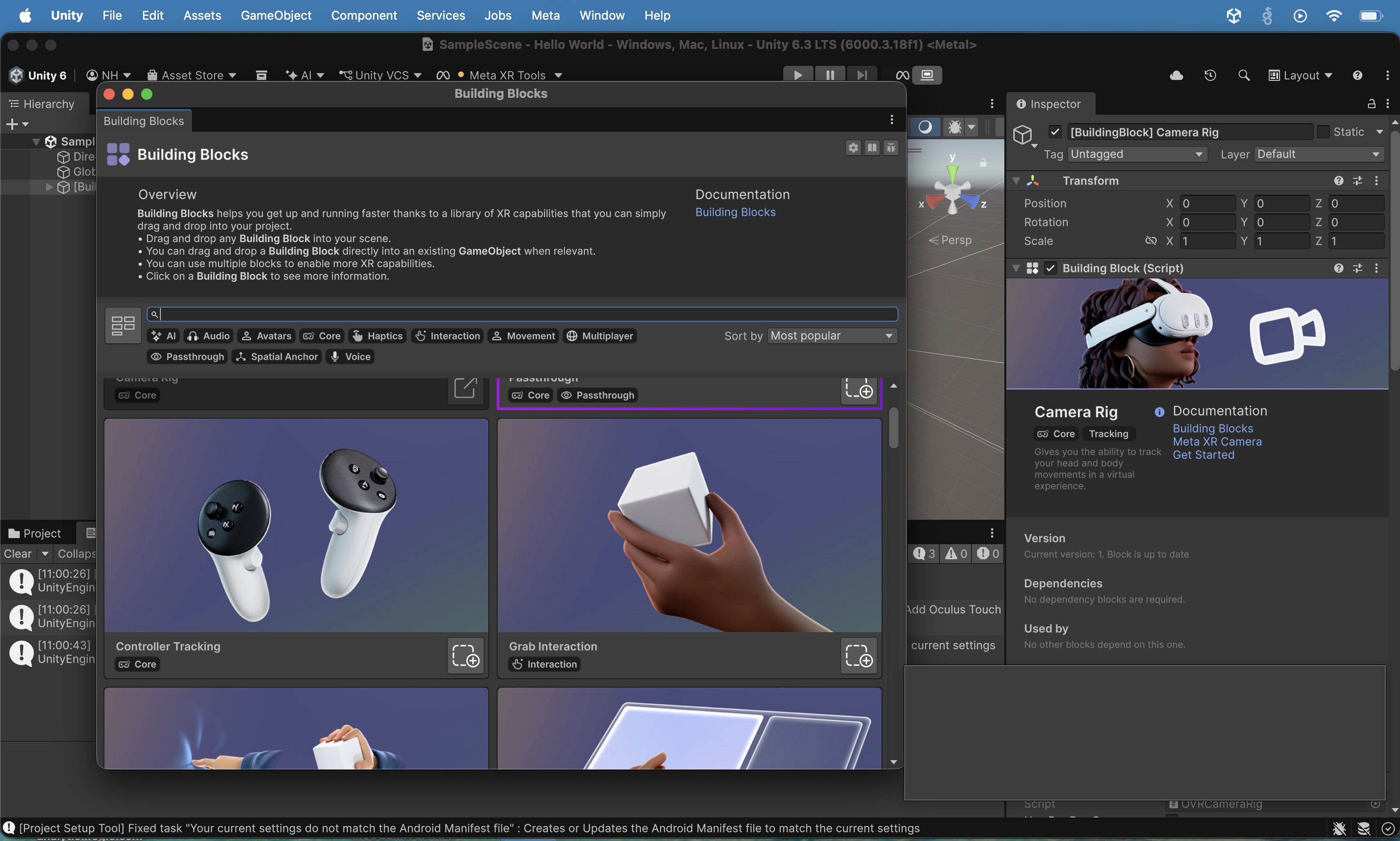Image resolution: width=1400 pixels, height=841 pixels.
Task: Click the Pause button in Unity toolbar
Action: tap(830, 75)
